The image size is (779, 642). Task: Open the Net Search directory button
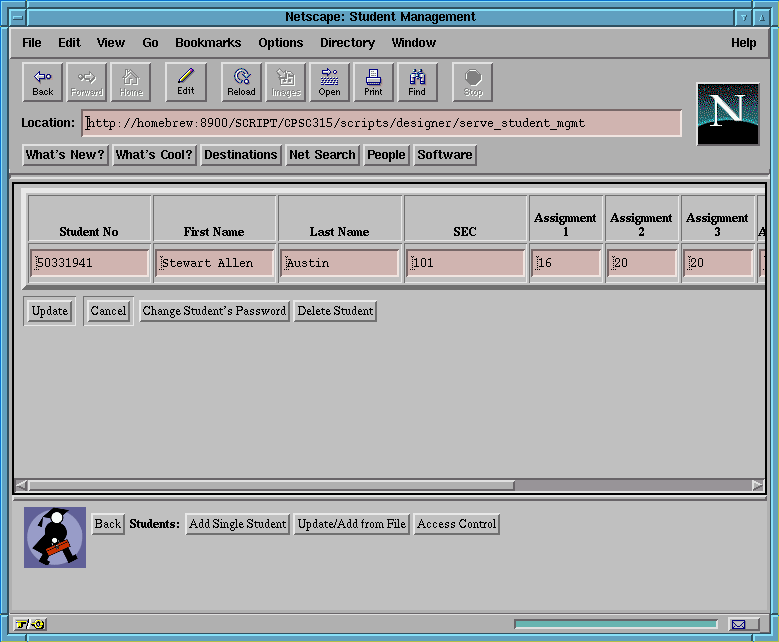321,155
